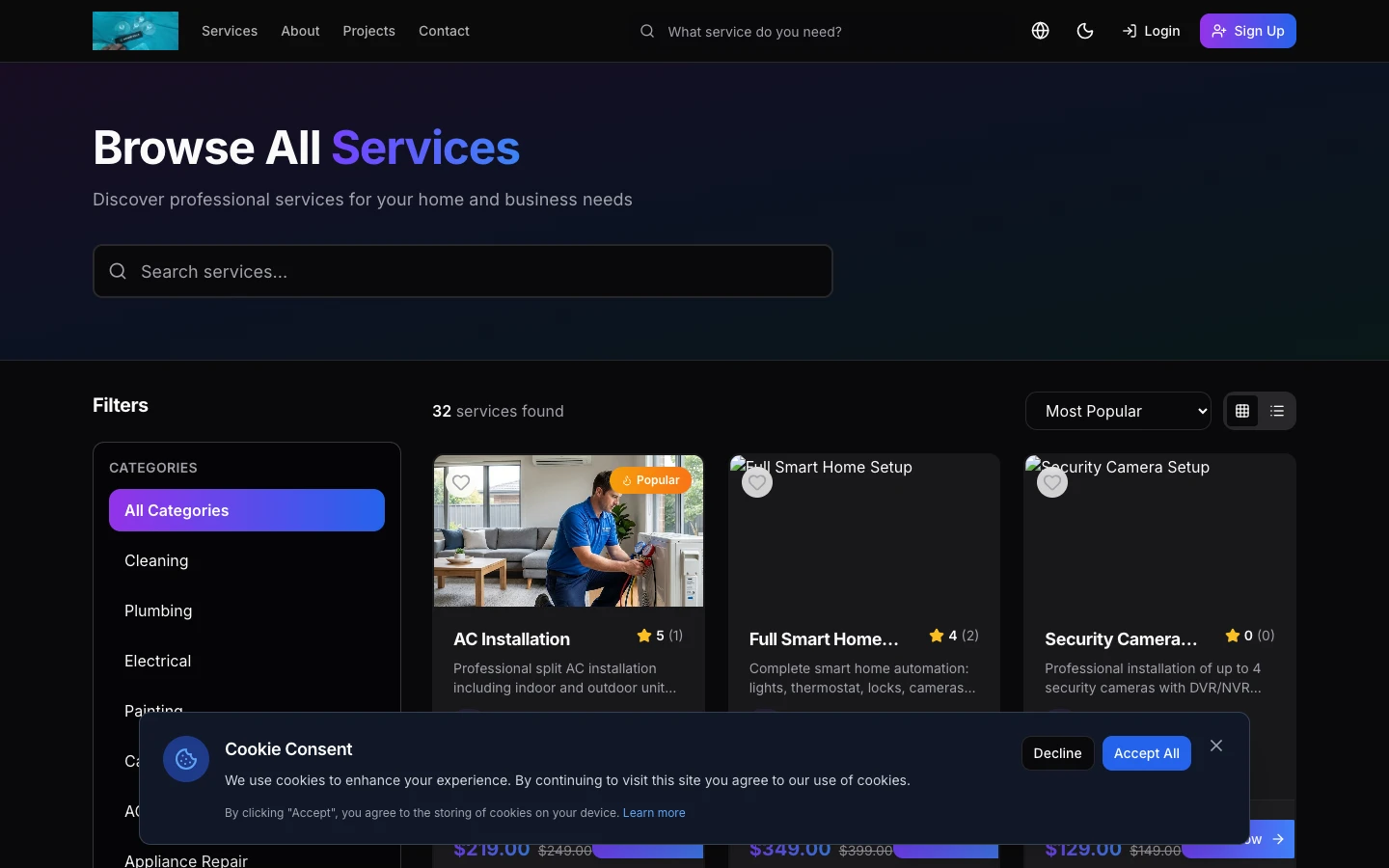
Task: Click the search magnifier in the top bar
Action: point(646,31)
